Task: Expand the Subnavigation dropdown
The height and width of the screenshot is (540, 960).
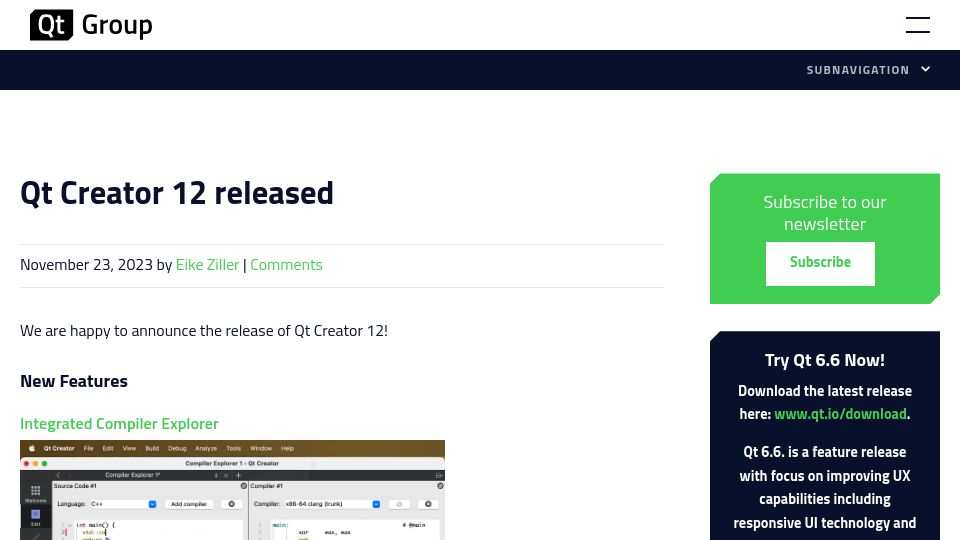Action: 868,70
